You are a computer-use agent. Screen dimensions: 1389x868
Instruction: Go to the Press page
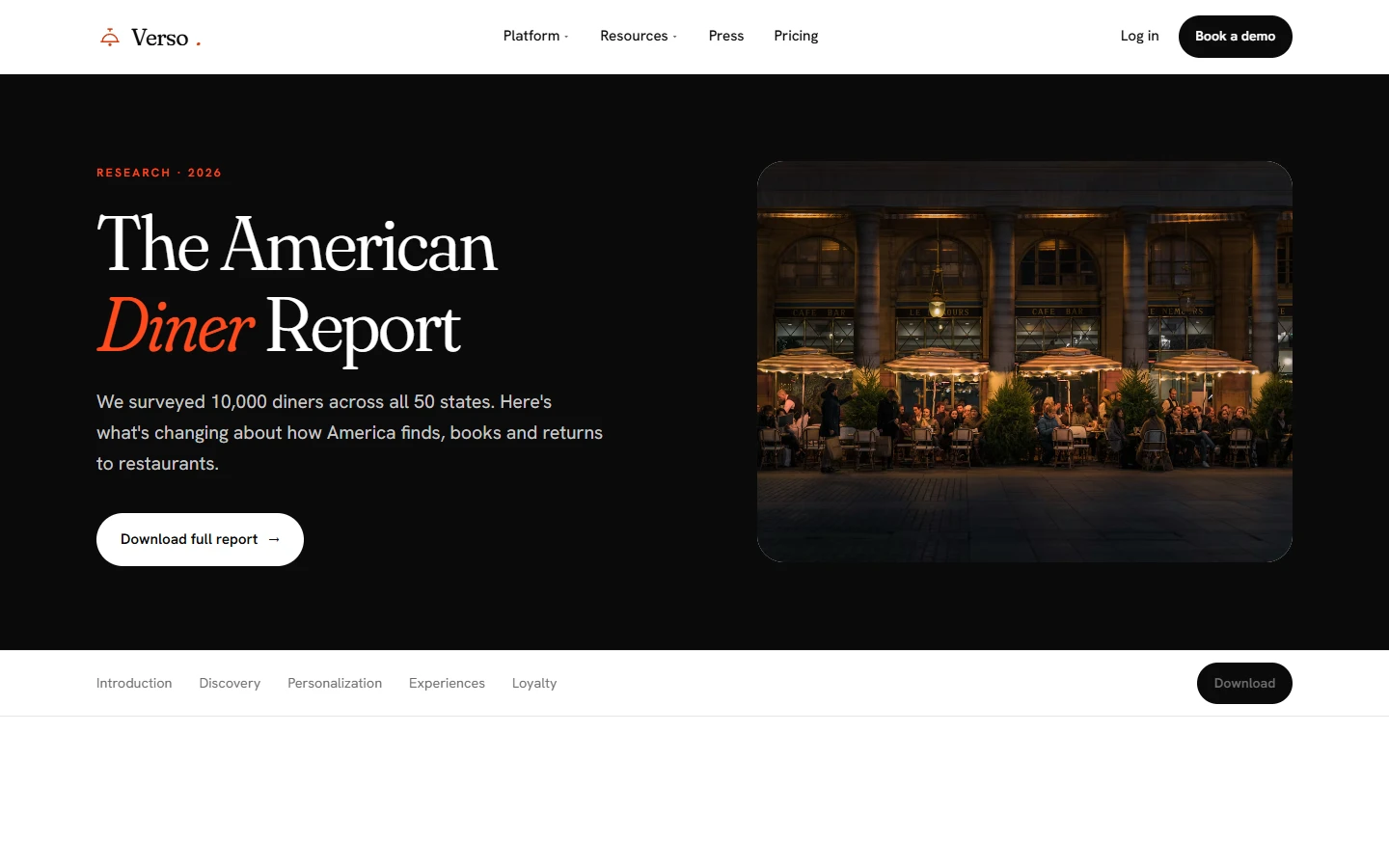726,36
